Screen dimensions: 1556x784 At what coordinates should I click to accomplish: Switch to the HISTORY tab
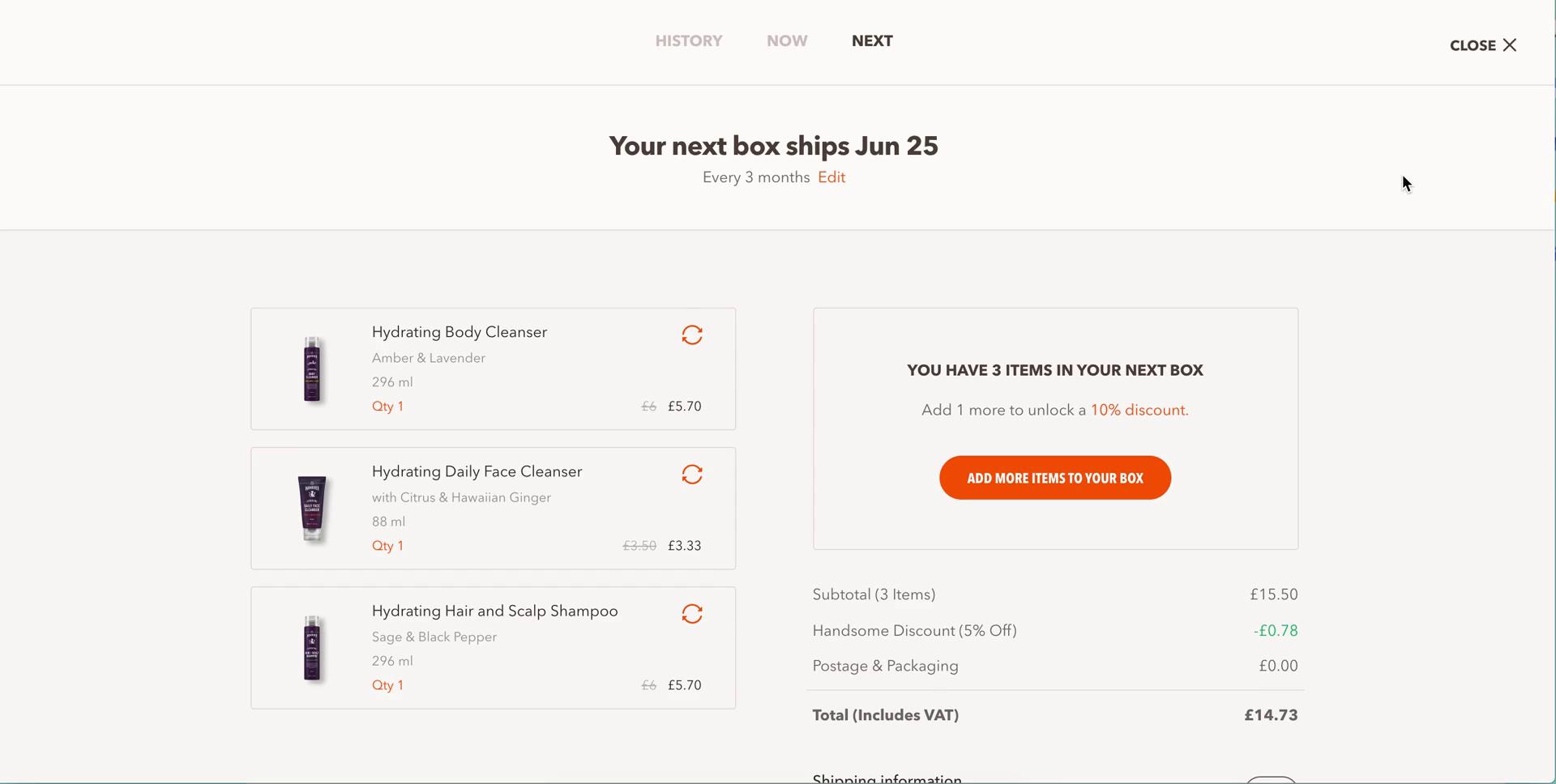click(x=689, y=41)
